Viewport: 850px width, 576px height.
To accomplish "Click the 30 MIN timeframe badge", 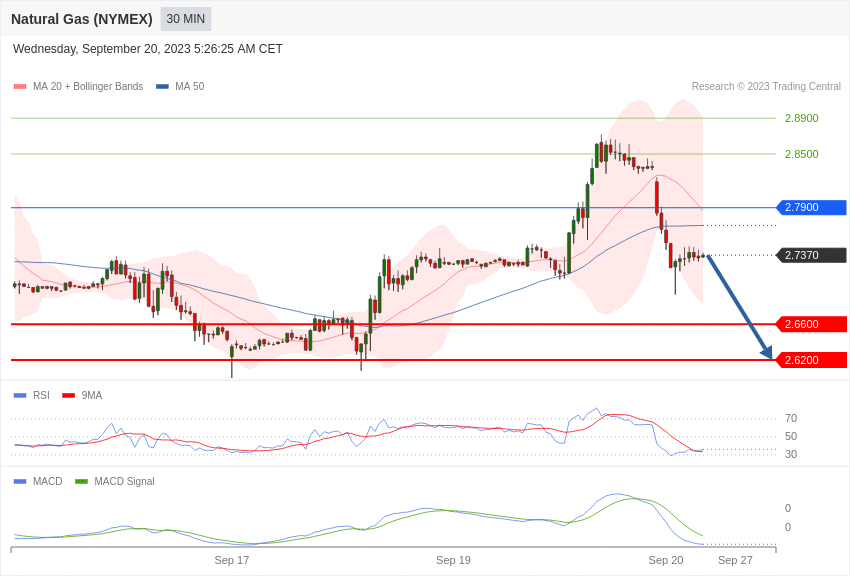I will 185,19.
